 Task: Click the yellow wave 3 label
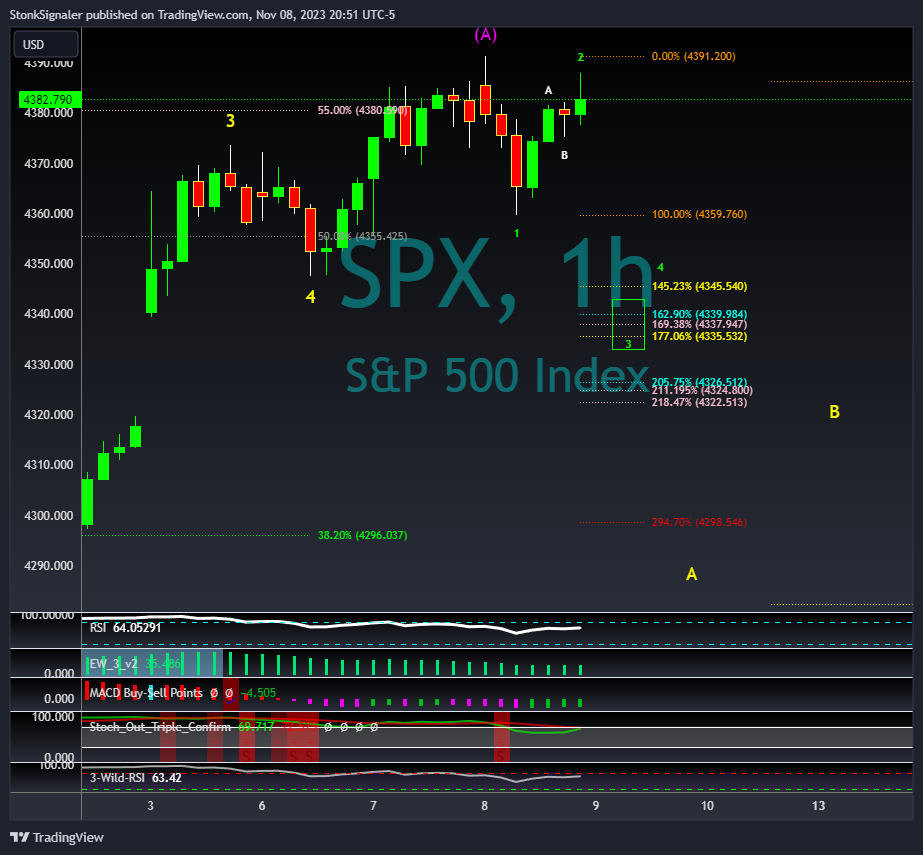click(230, 121)
